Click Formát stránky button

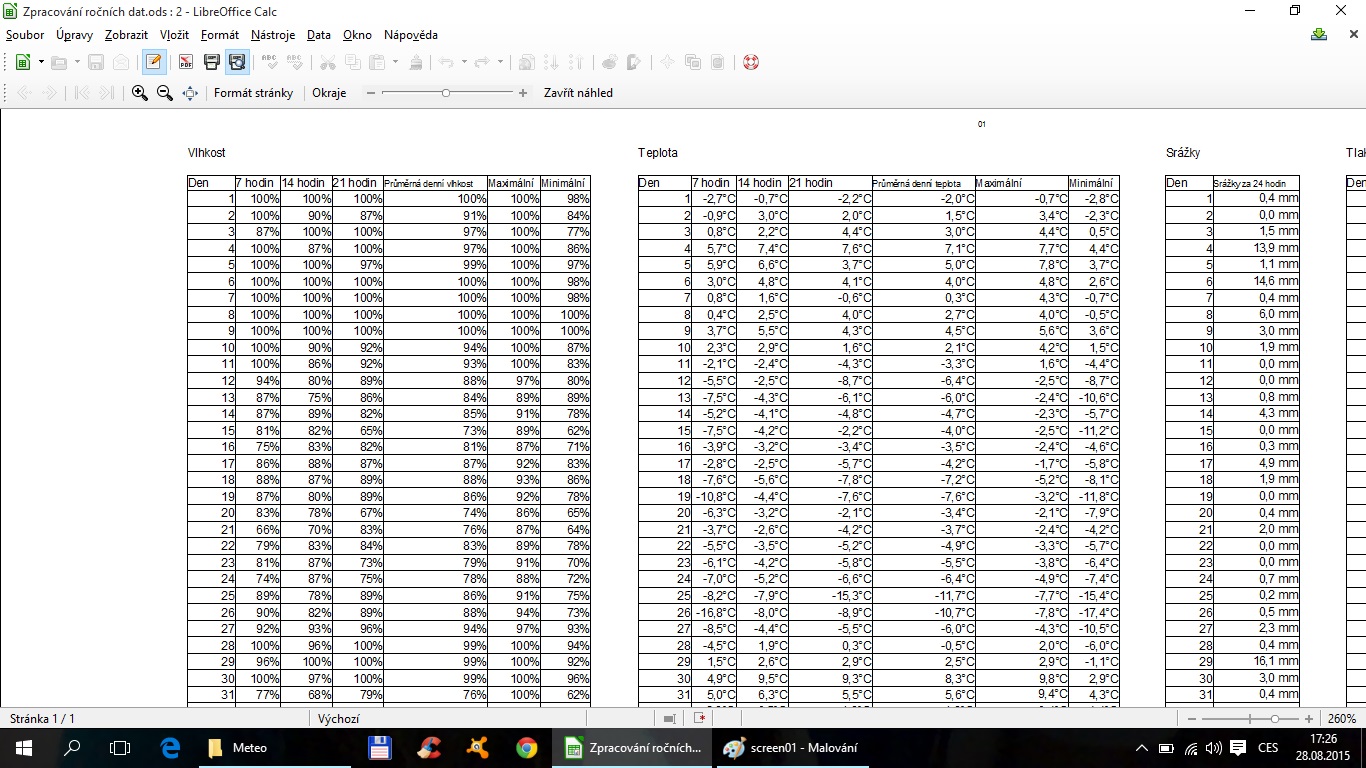pos(253,93)
